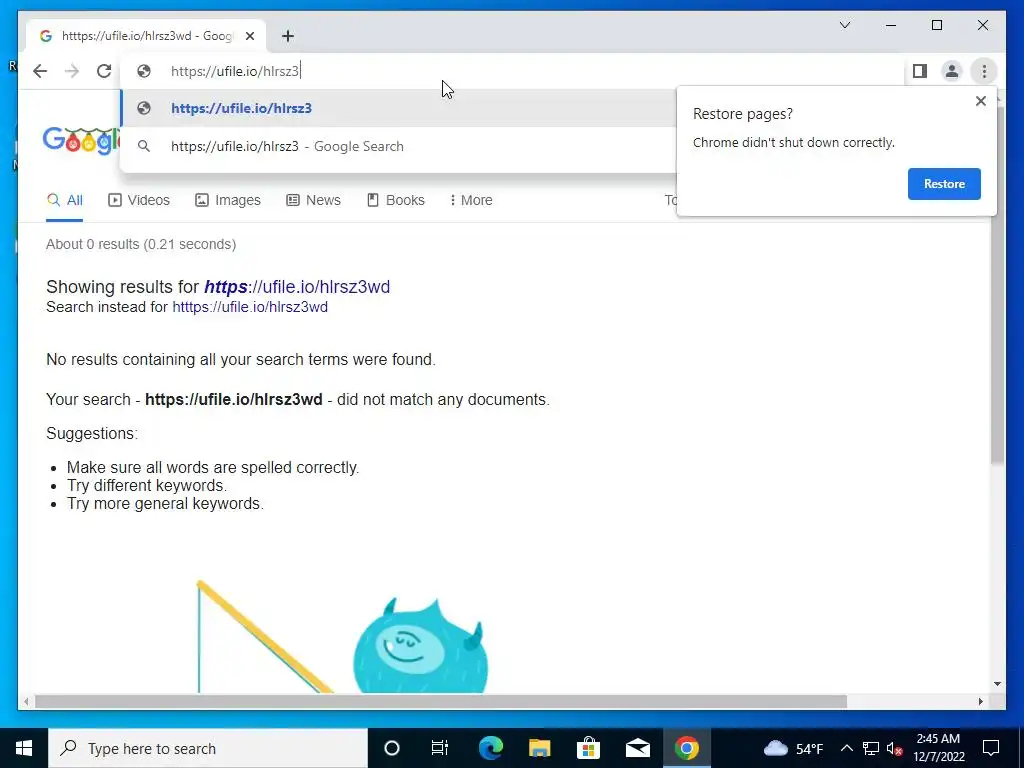Select the https://ufile.io/hlrsz3 URL suggestion

[x=398, y=108]
